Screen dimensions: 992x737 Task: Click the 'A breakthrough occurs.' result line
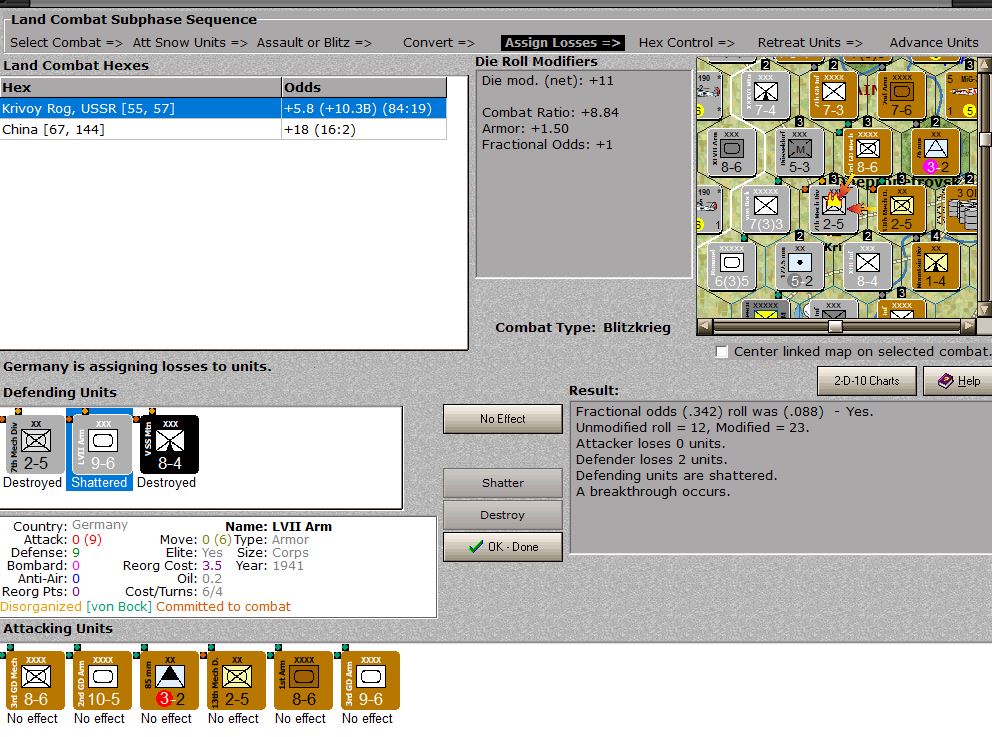click(x=653, y=492)
